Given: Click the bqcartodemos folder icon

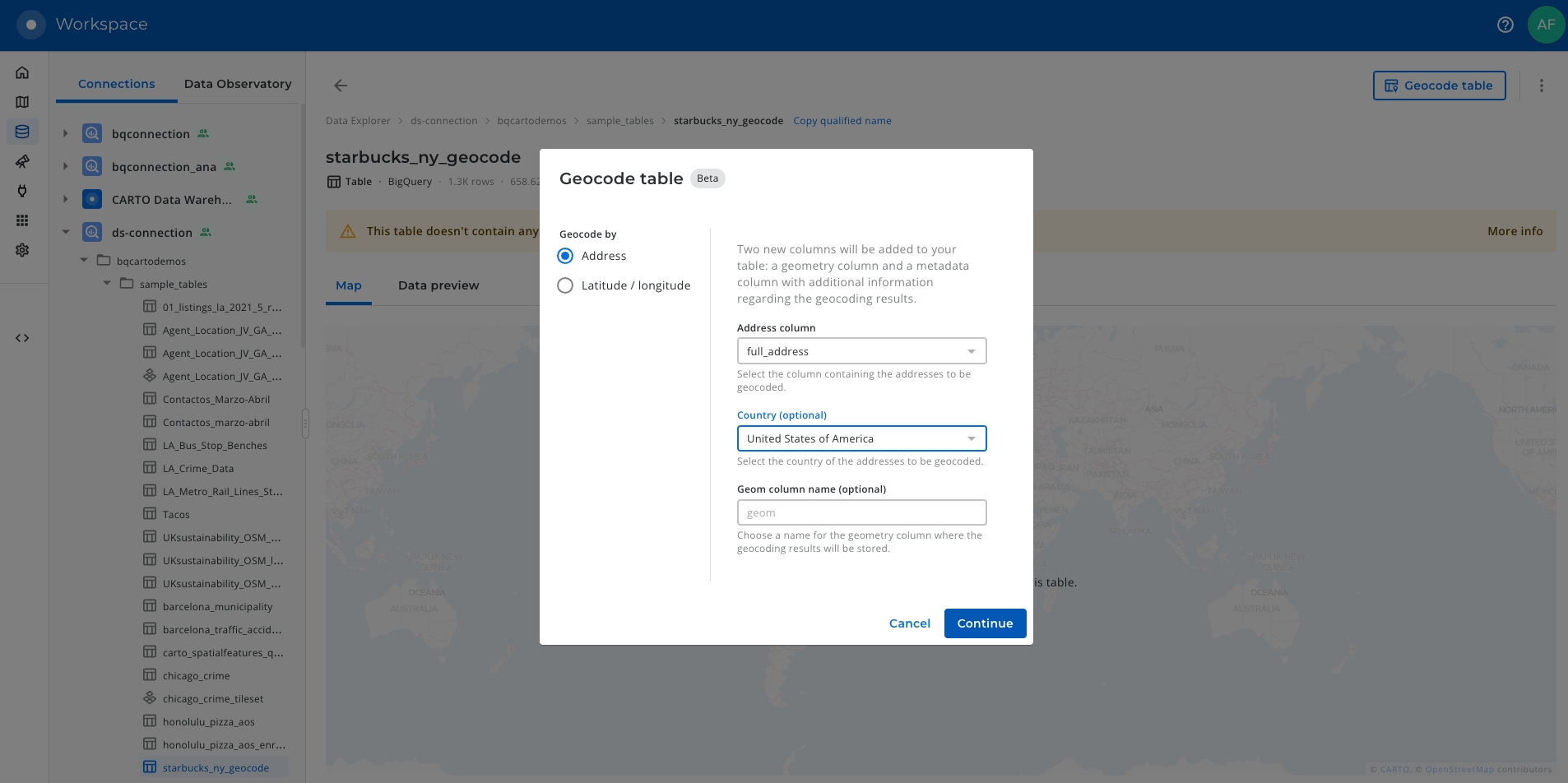Looking at the screenshot, I should point(104,260).
